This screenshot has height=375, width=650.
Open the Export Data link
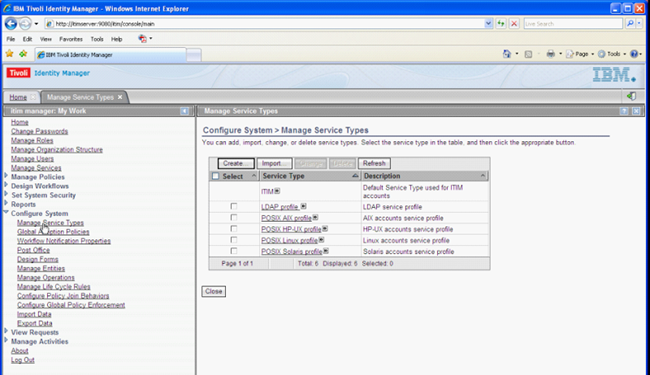point(35,323)
